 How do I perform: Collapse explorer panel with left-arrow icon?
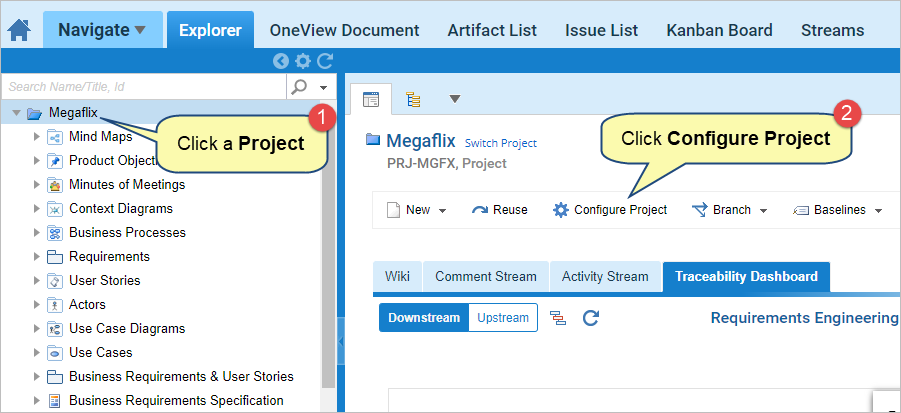pos(280,61)
